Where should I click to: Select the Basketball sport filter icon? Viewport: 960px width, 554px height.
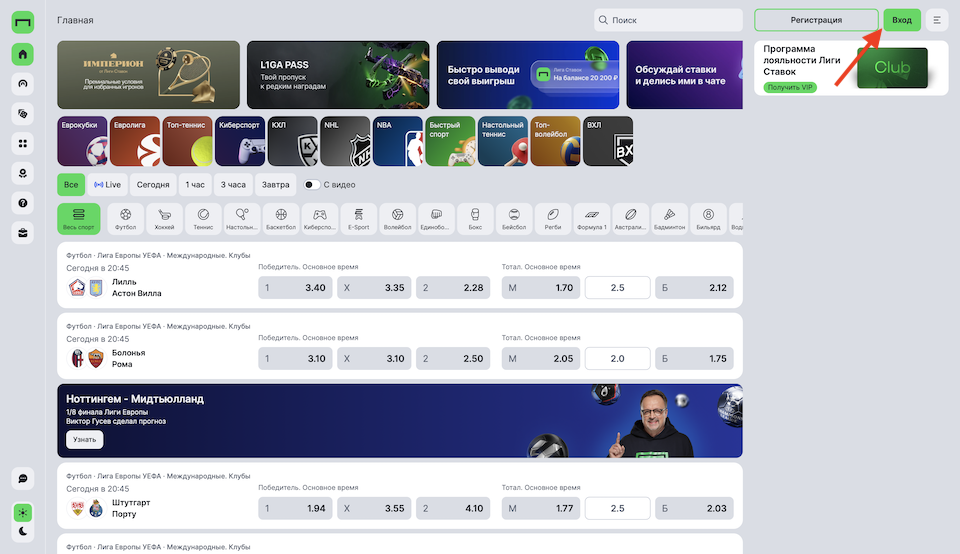point(281,219)
